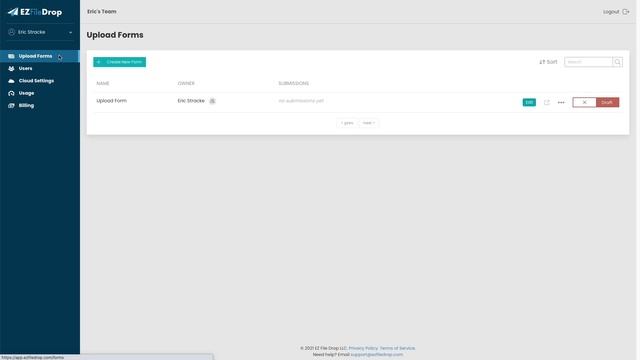Open the three-dots menu for Upload Form
This screenshot has width=640, height=360.
(x=561, y=102)
